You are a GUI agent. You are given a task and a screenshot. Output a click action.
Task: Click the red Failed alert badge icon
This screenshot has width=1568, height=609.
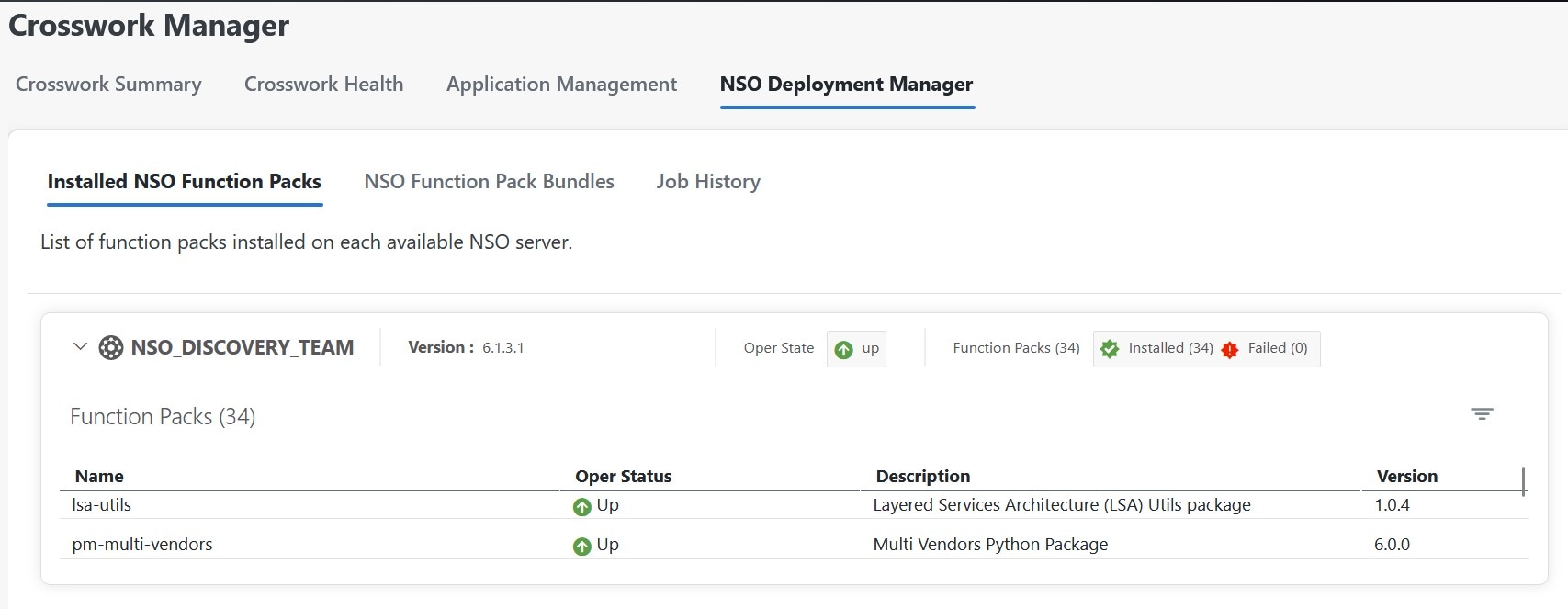click(1230, 349)
